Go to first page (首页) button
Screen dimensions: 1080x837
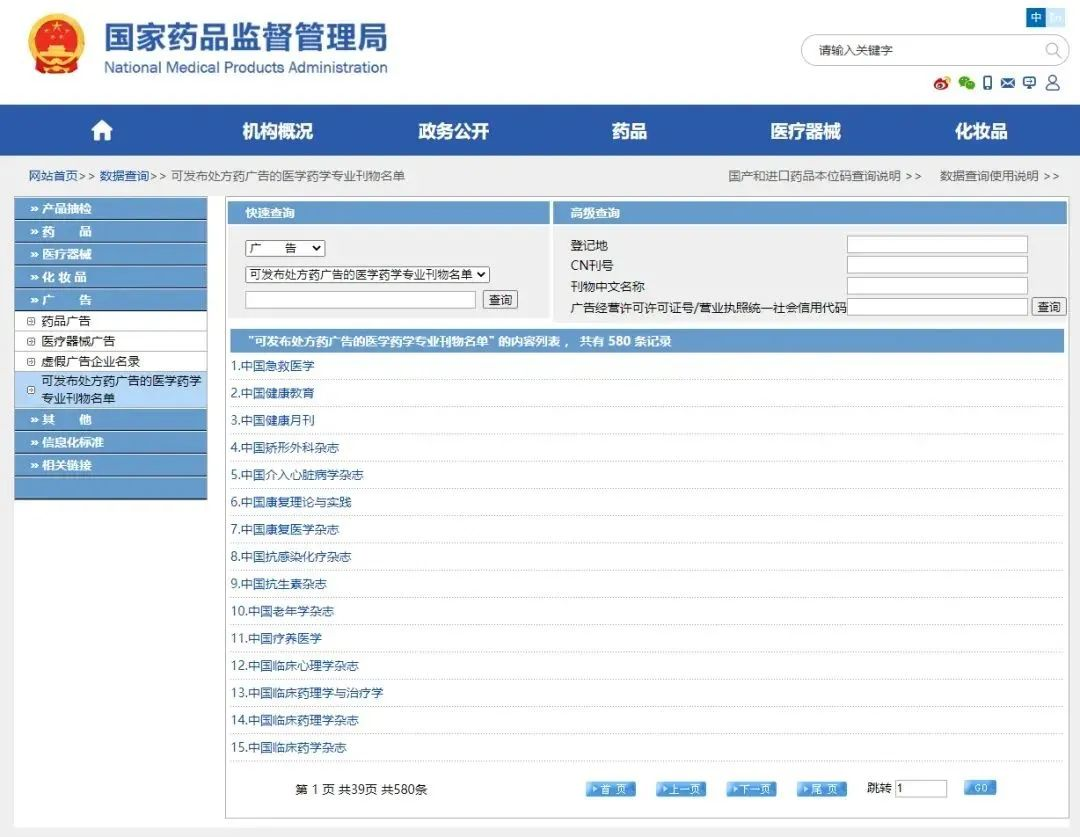tap(610, 789)
